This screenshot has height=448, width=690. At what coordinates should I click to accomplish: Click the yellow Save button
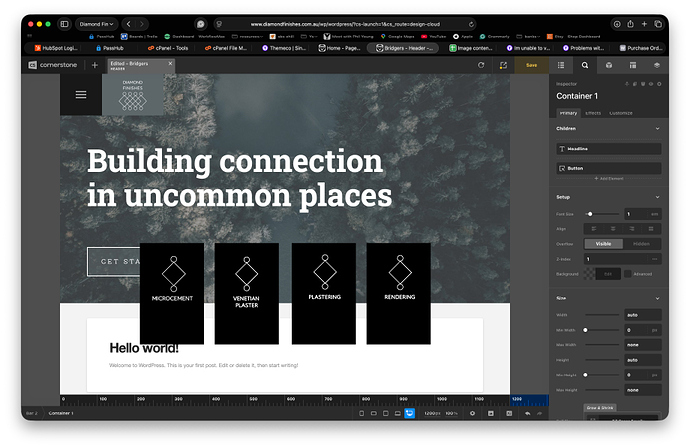pyautogui.click(x=531, y=65)
